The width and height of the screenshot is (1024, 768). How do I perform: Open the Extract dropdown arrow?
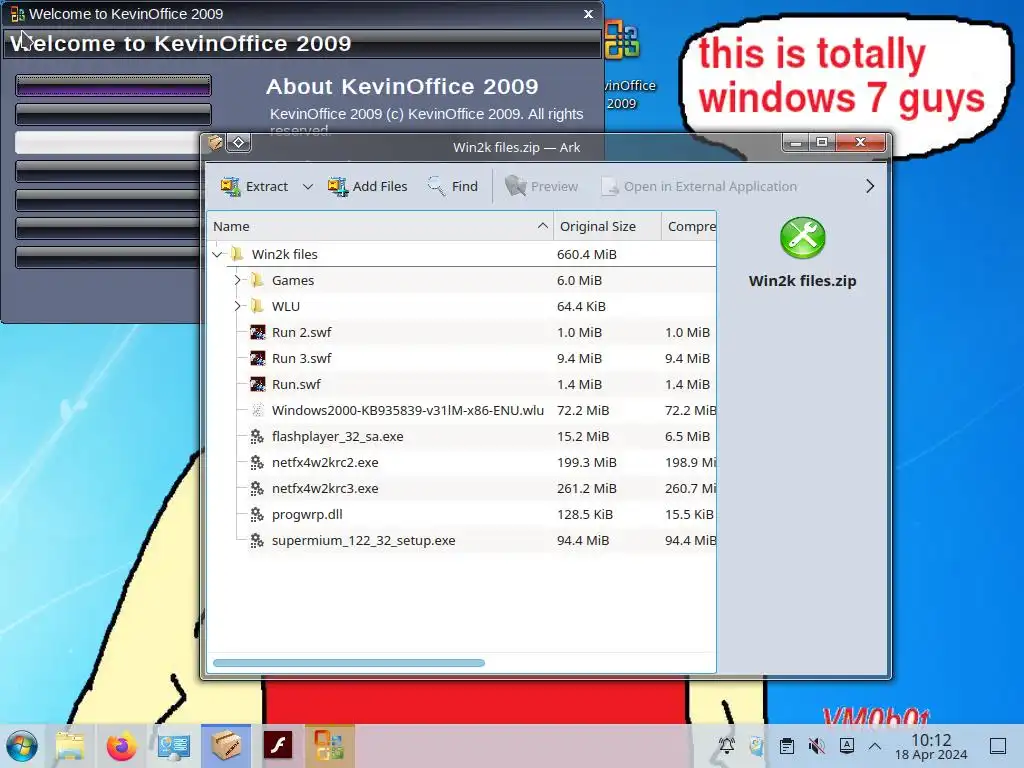(x=308, y=187)
